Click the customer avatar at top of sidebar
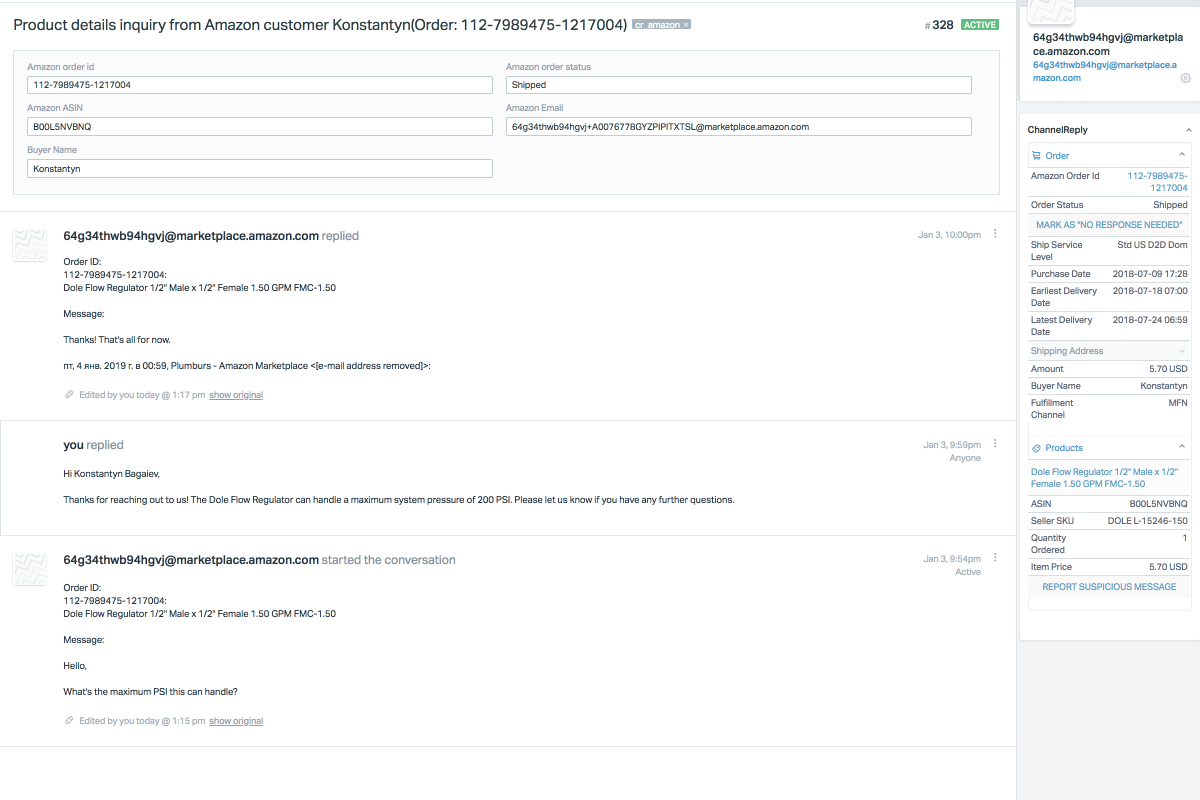Viewport: 1200px width, 800px height. 1053,11
